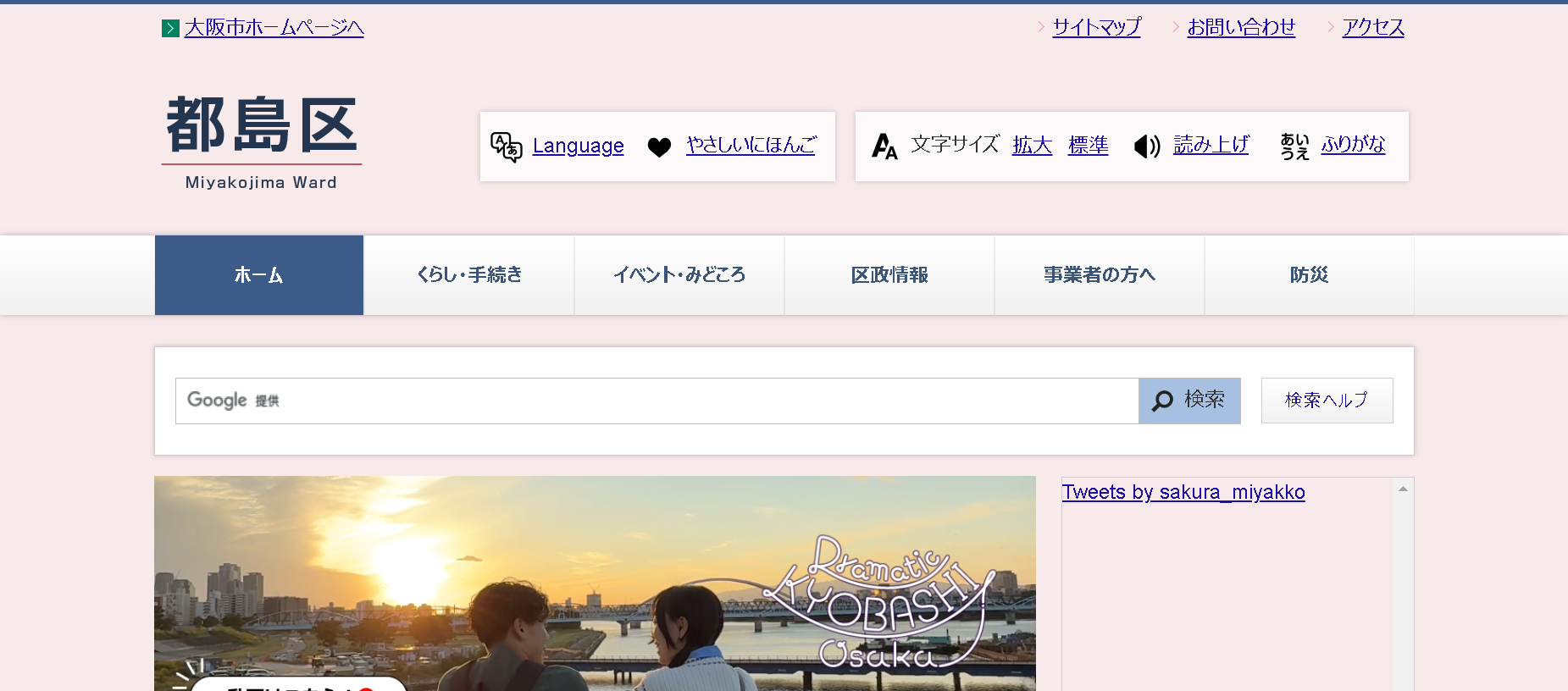The width and height of the screenshot is (1568, 691).
Task: Click the Twitter panel scrollbar up arrow
Action: coord(1403,489)
